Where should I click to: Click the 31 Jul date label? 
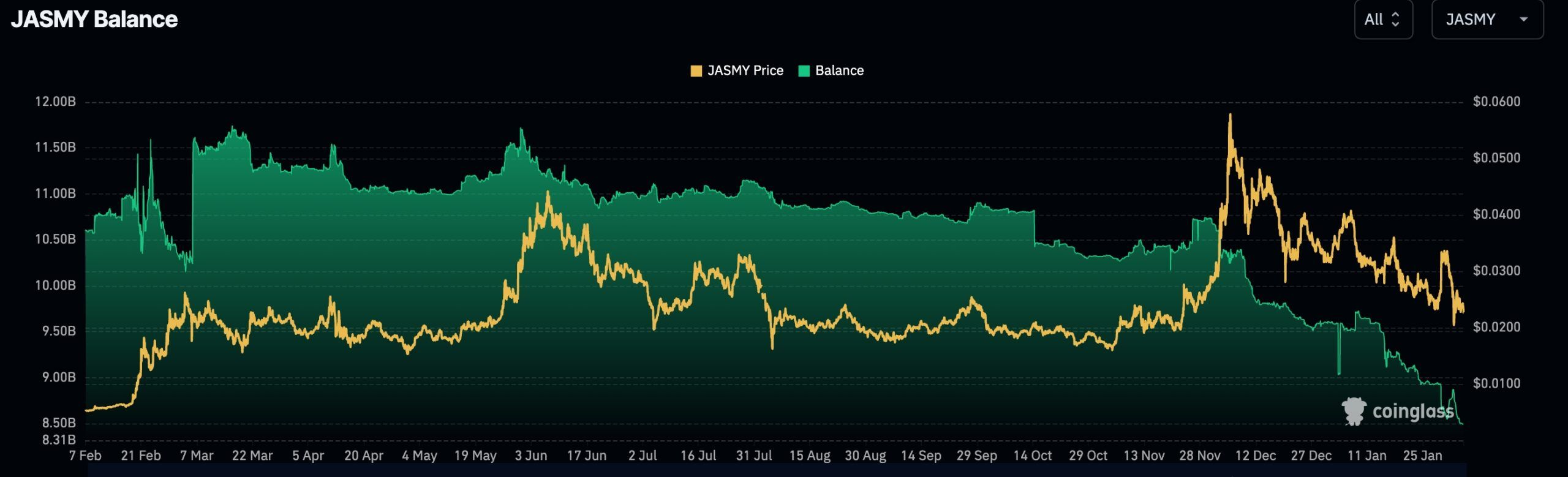pyautogui.click(x=754, y=456)
